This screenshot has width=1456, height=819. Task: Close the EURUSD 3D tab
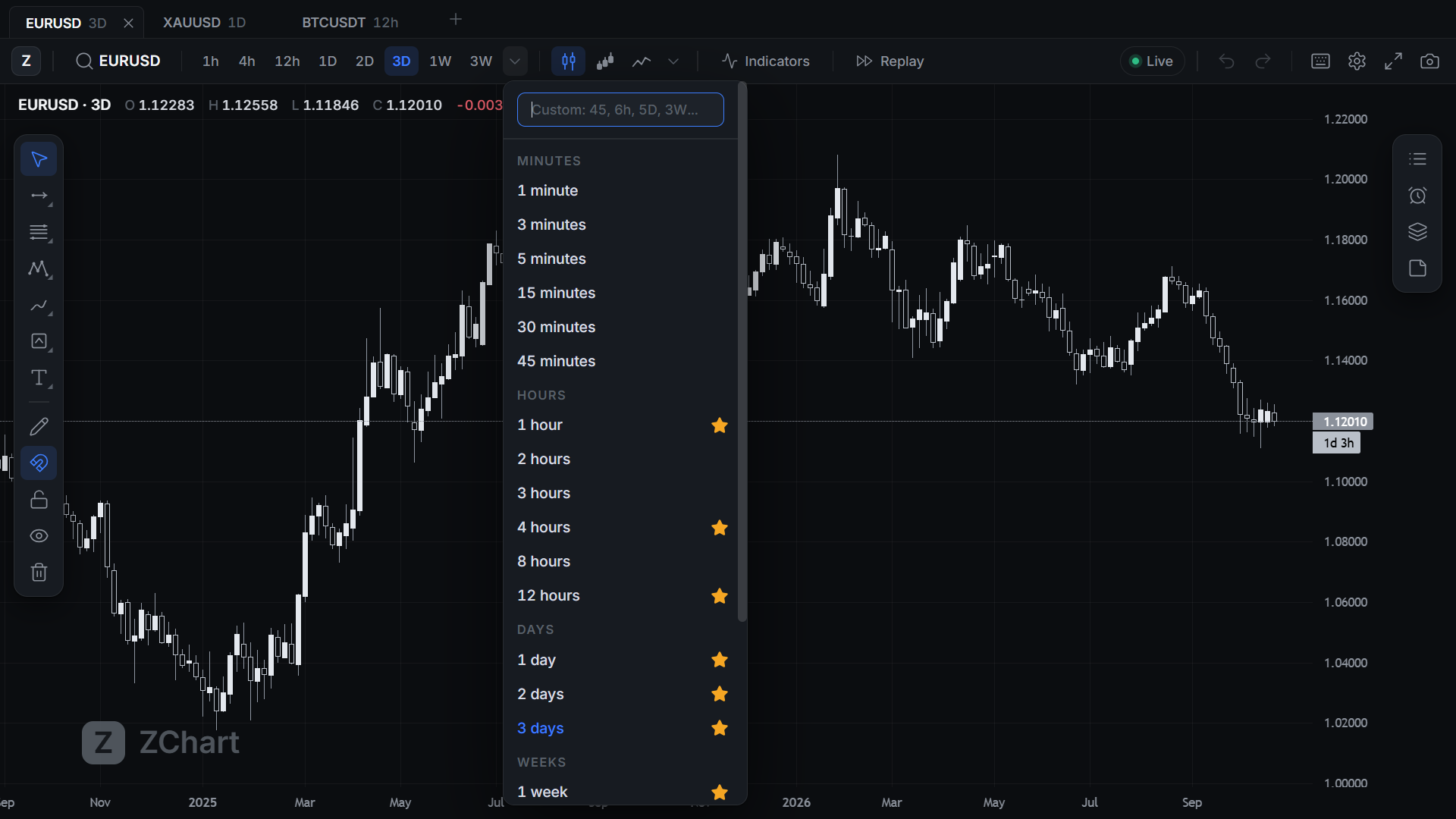128,23
